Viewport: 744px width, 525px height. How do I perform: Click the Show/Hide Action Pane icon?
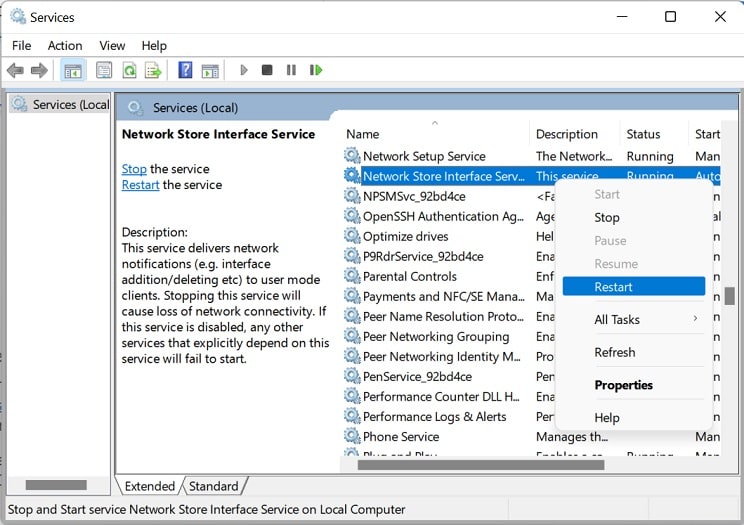(x=210, y=71)
